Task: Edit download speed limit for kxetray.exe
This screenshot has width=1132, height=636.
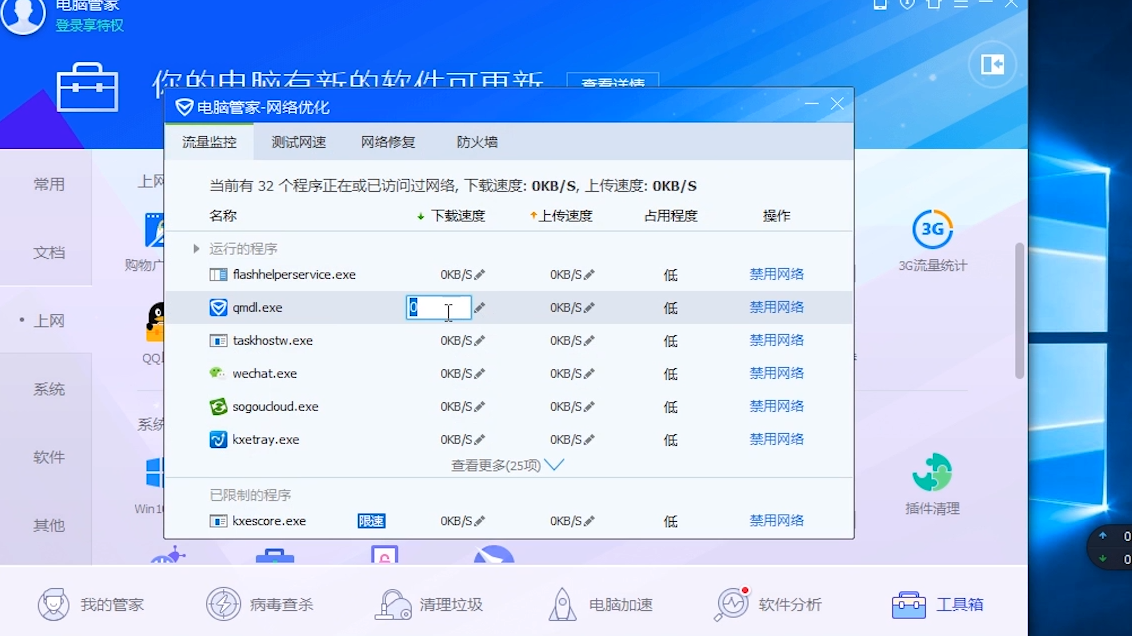Action: click(x=480, y=440)
